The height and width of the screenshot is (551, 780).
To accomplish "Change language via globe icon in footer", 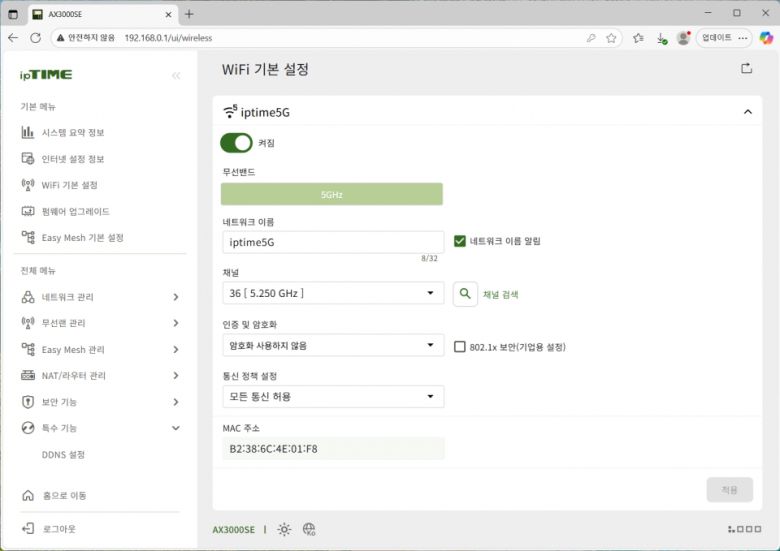I will coord(309,530).
